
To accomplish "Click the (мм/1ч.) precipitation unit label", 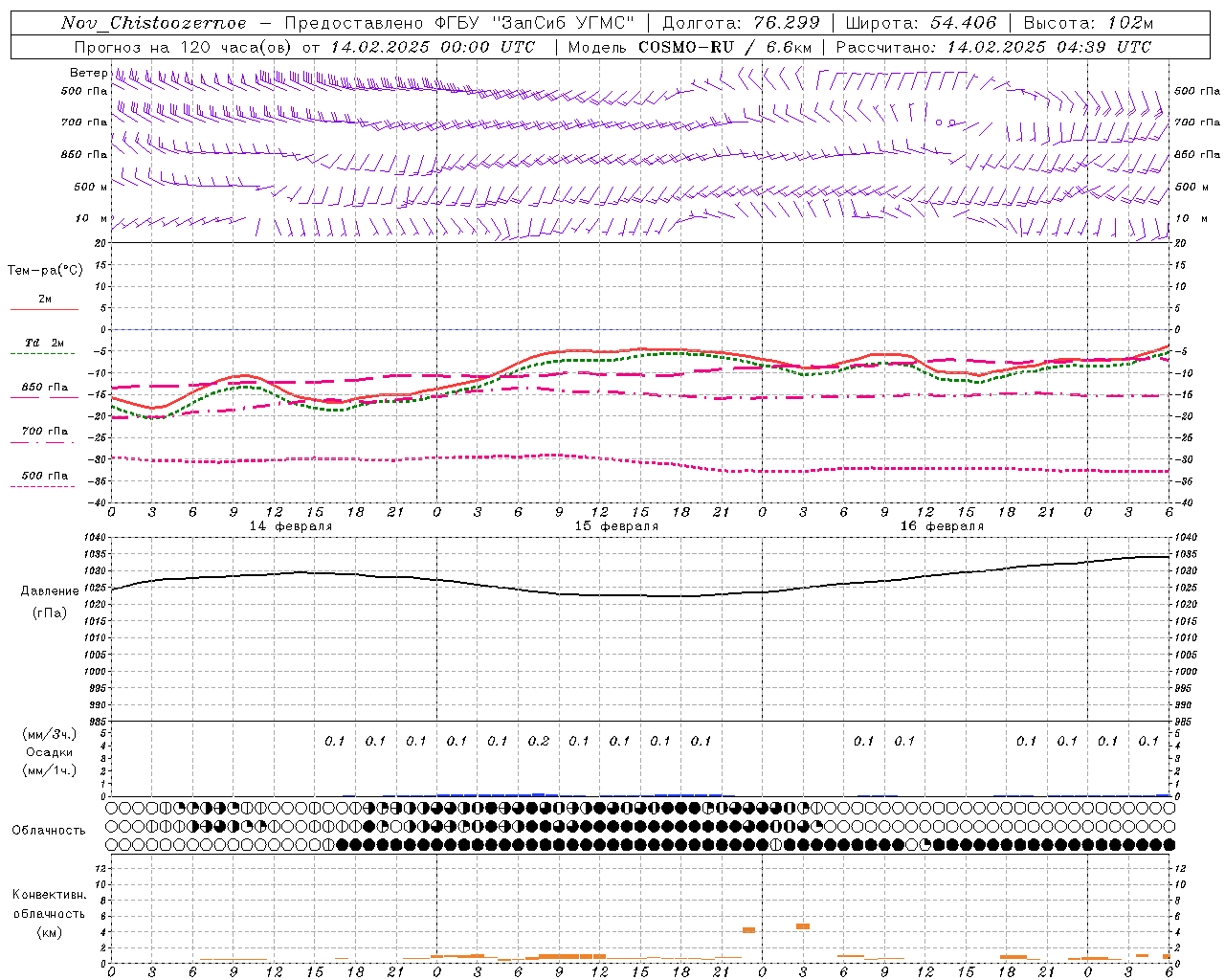I will point(50,770).
